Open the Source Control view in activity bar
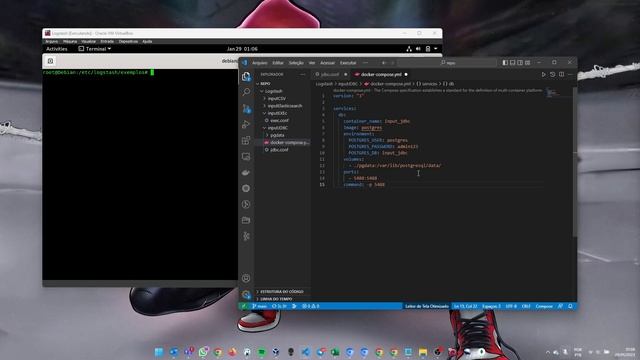The height and width of the screenshot is (360, 640). click(246, 109)
